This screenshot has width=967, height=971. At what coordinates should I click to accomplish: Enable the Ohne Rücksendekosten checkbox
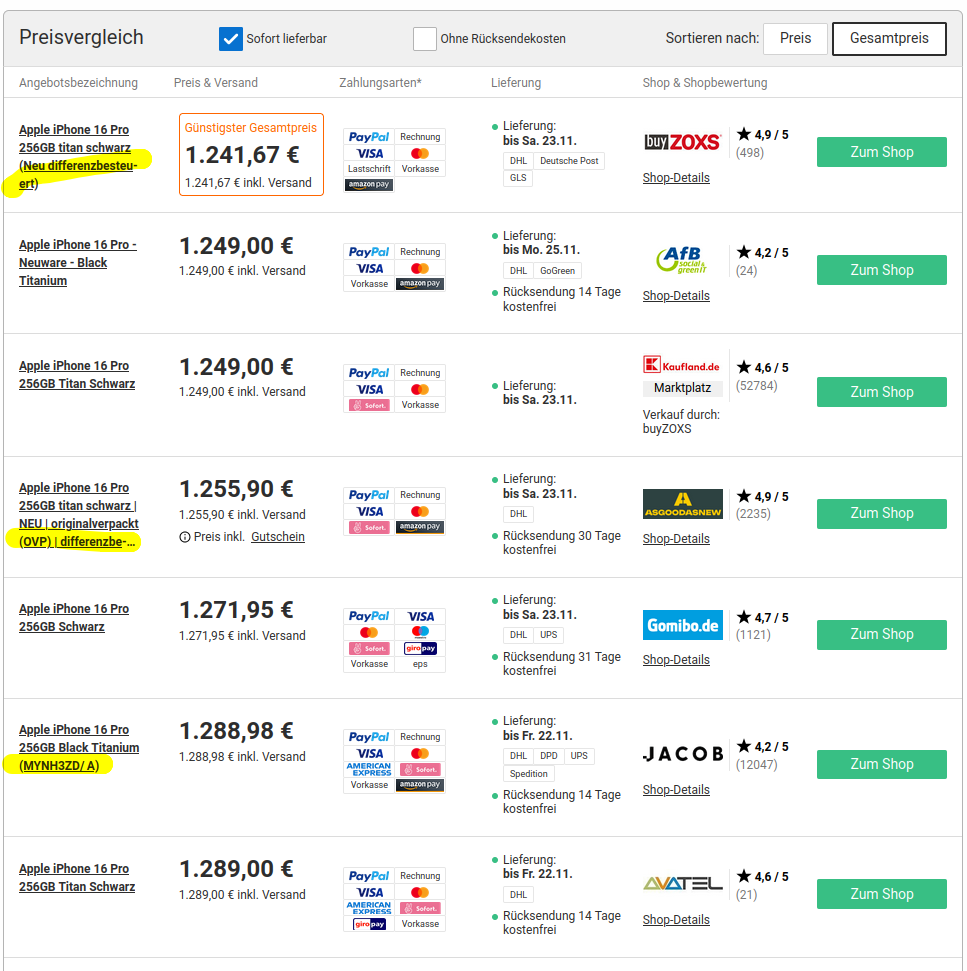click(x=425, y=39)
